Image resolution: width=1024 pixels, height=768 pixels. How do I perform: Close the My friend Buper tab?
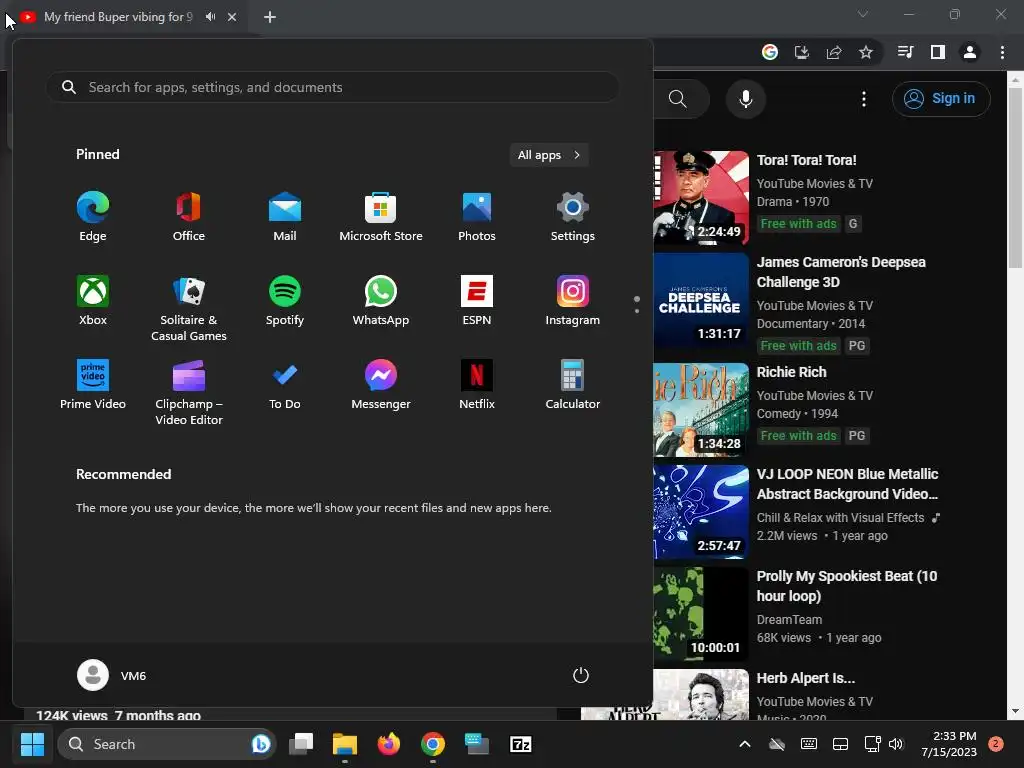coord(232,17)
